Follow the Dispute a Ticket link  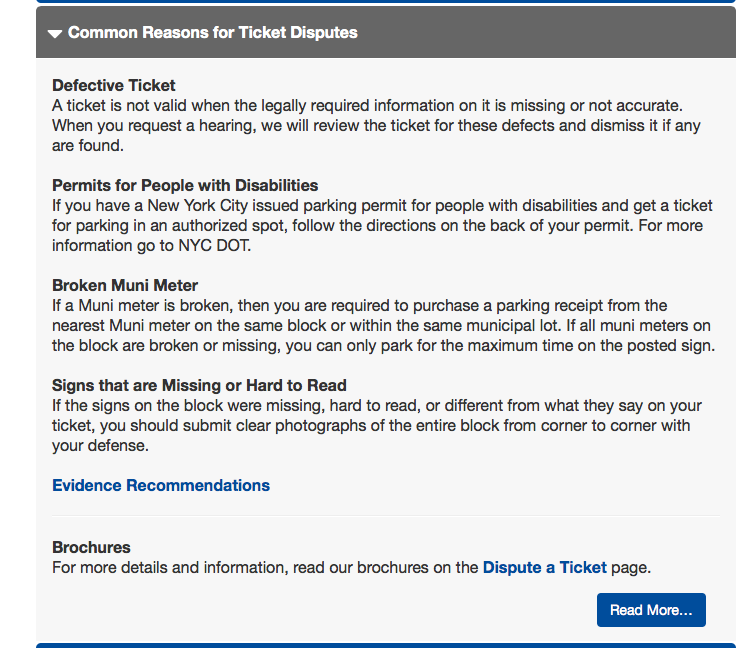tap(545, 567)
